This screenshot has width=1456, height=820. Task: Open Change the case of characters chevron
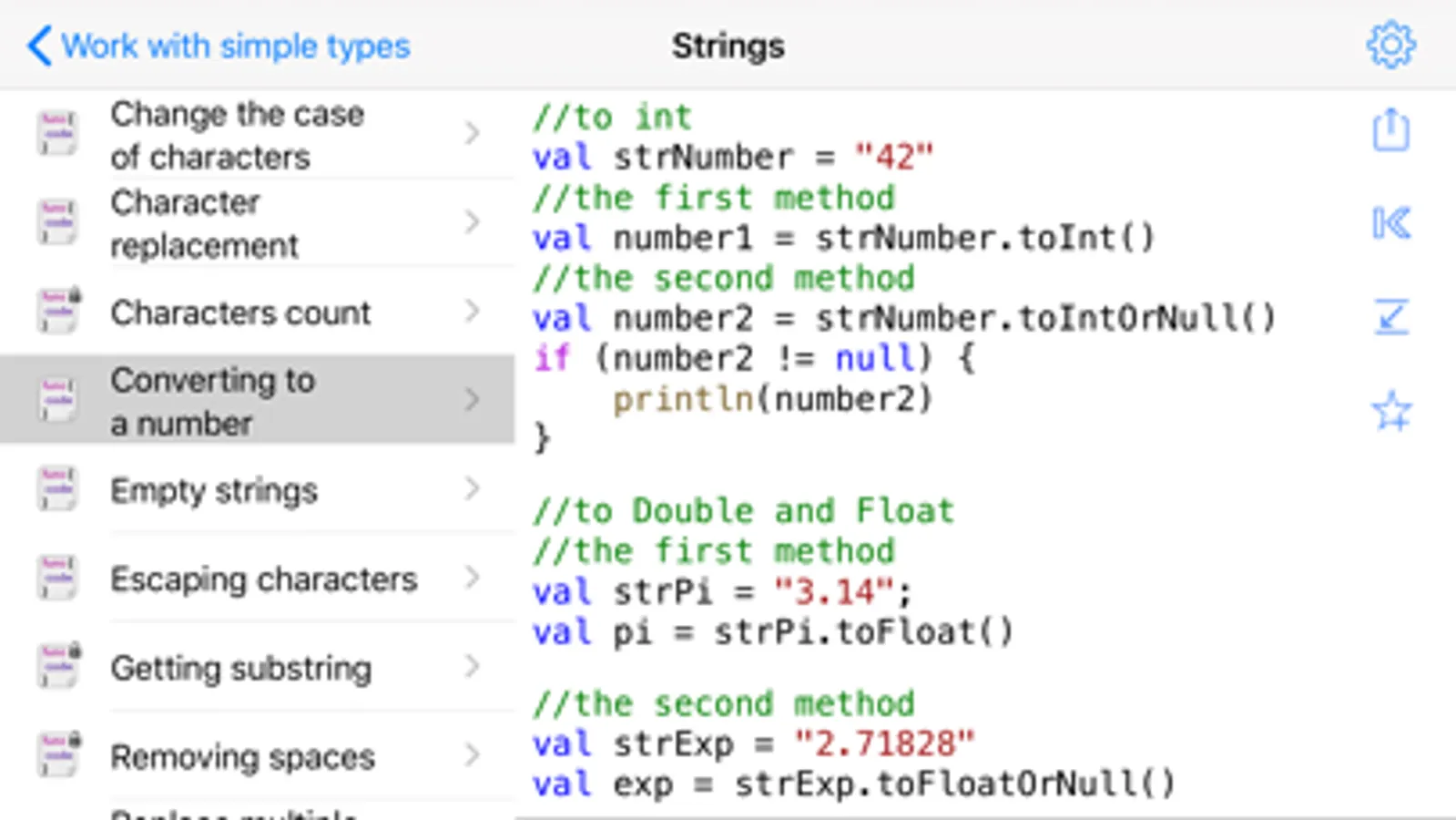[472, 134]
